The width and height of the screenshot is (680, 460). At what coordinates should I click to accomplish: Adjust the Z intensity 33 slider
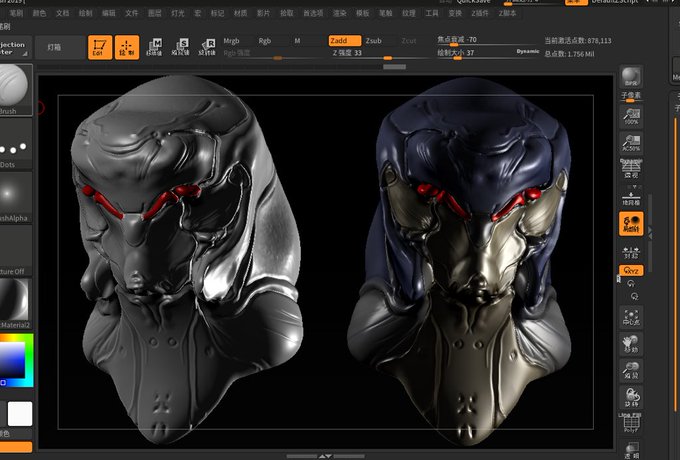(380, 53)
